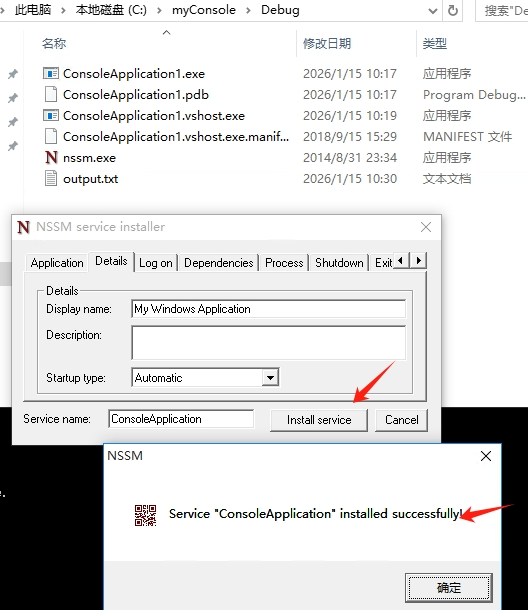Expand the address bar history dropdown

tap(433, 11)
